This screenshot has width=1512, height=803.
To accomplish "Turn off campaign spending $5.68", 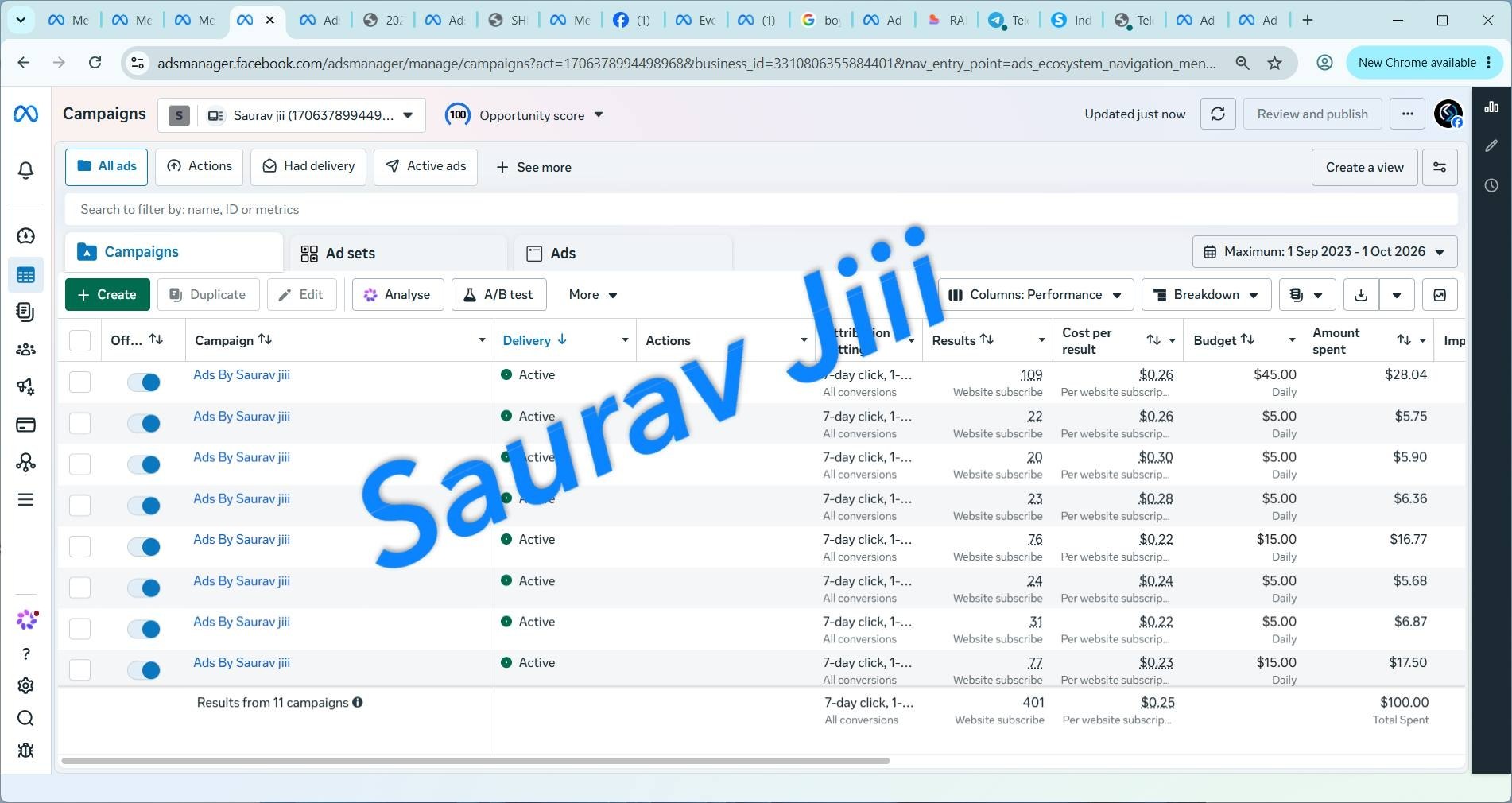I will click(x=144, y=588).
